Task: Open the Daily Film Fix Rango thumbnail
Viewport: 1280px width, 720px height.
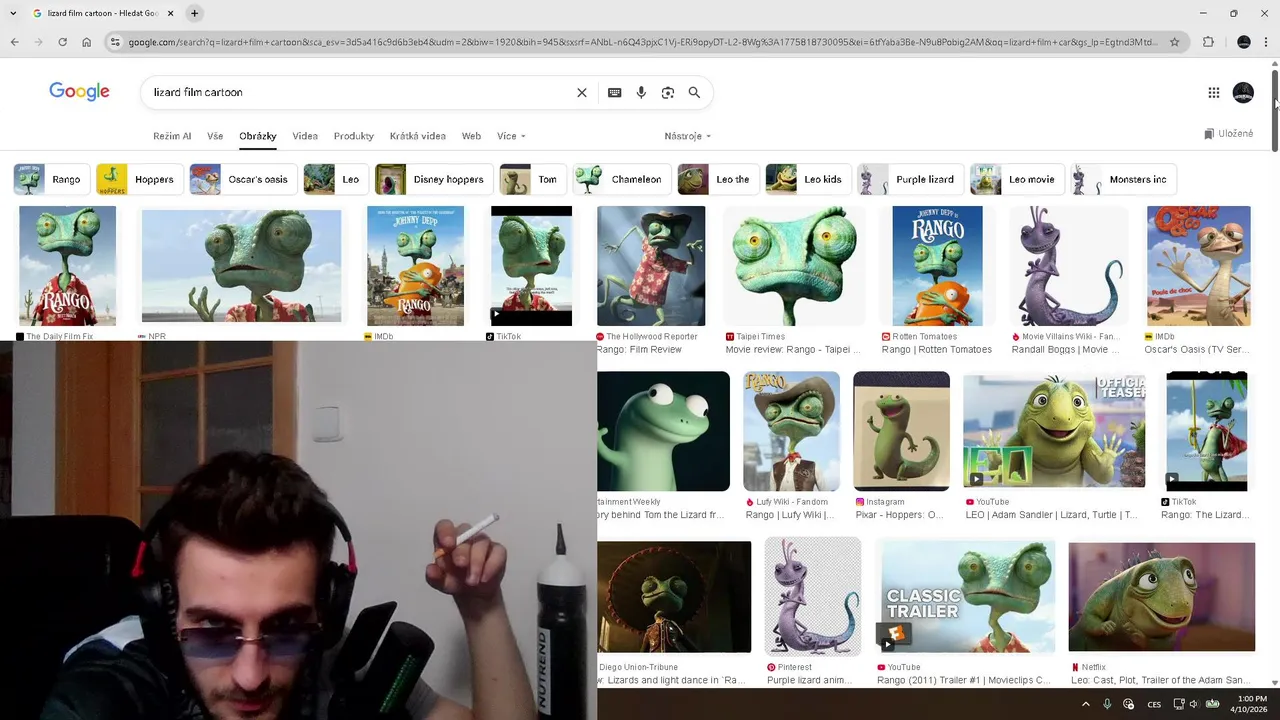Action: (68, 266)
